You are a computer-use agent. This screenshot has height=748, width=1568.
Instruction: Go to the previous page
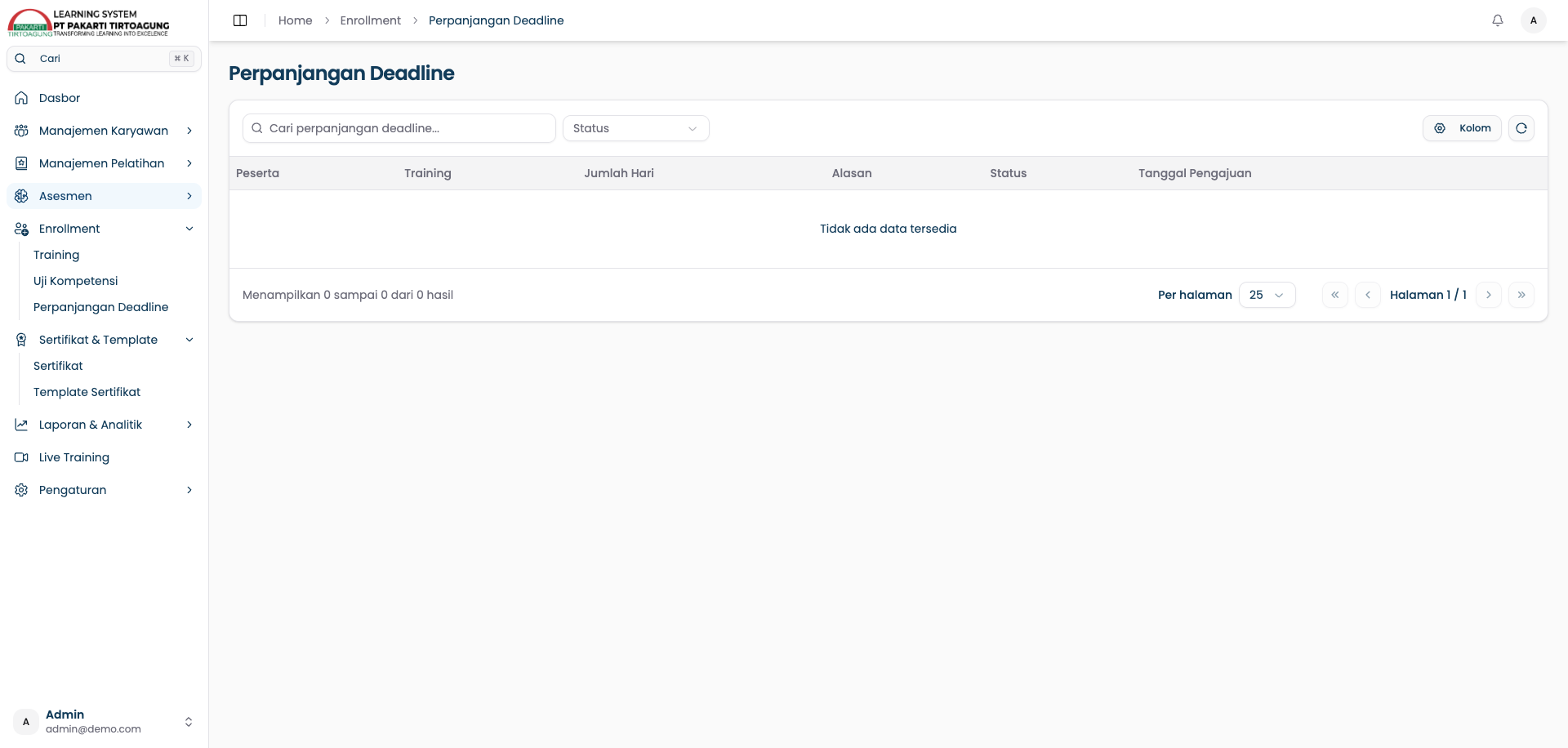click(1368, 295)
